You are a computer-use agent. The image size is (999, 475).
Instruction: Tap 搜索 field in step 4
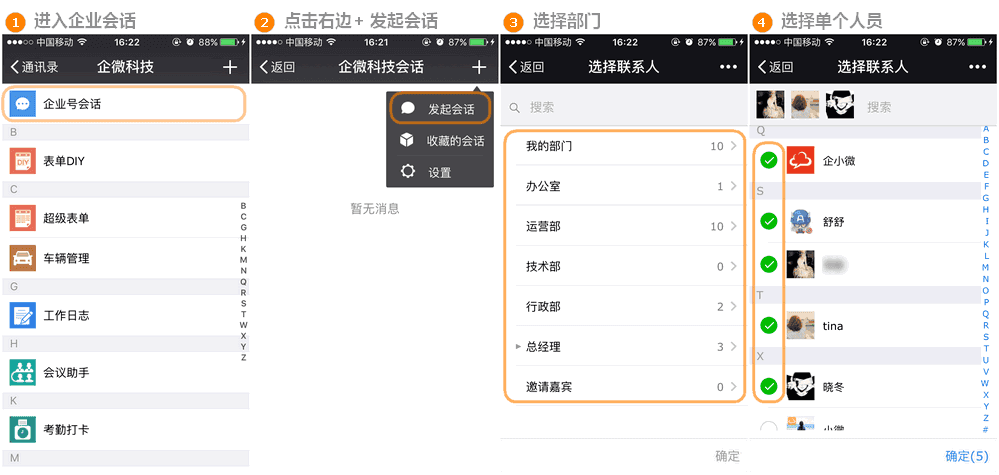tap(879, 107)
